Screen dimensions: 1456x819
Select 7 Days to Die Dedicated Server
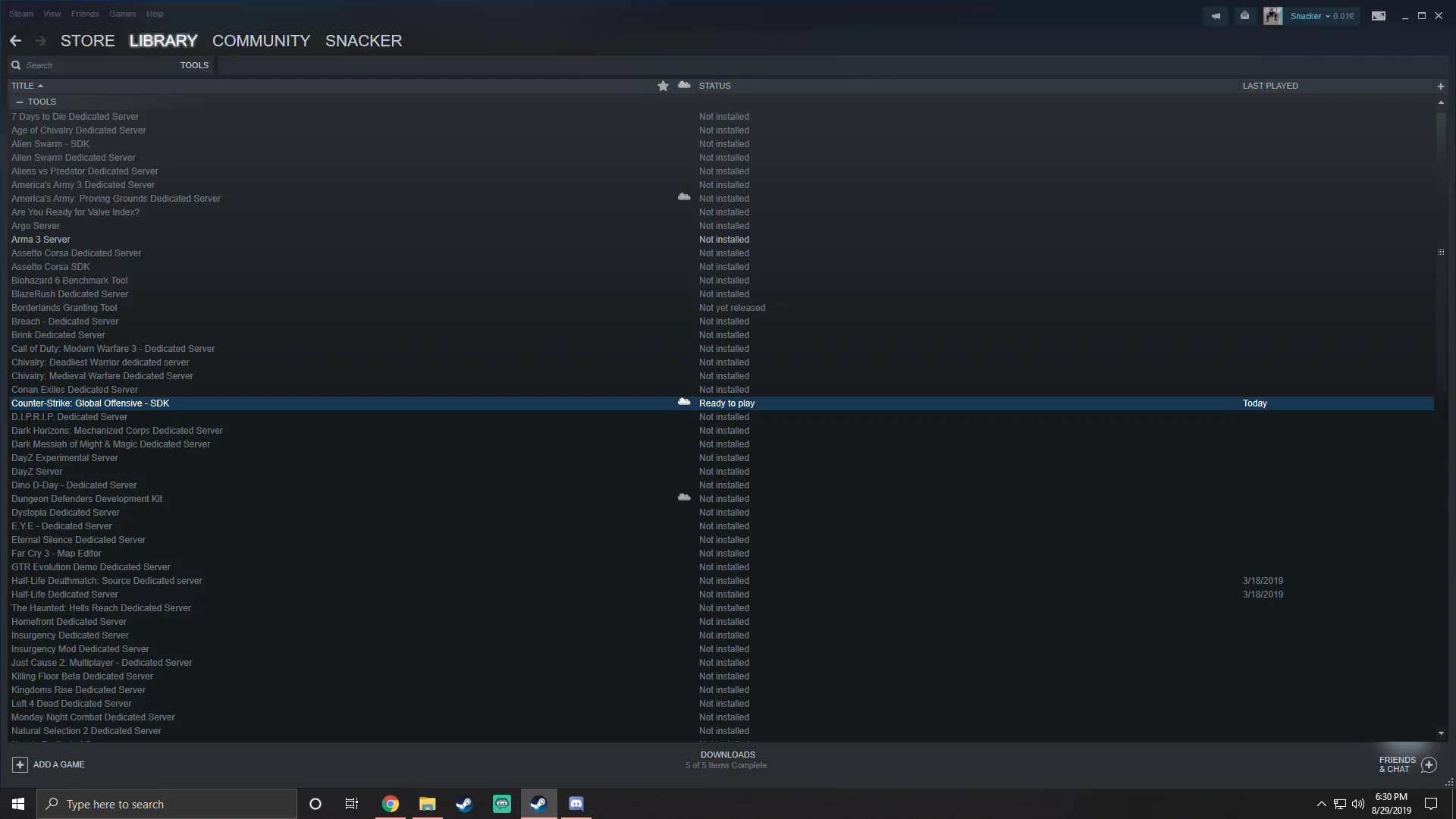point(75,117)
